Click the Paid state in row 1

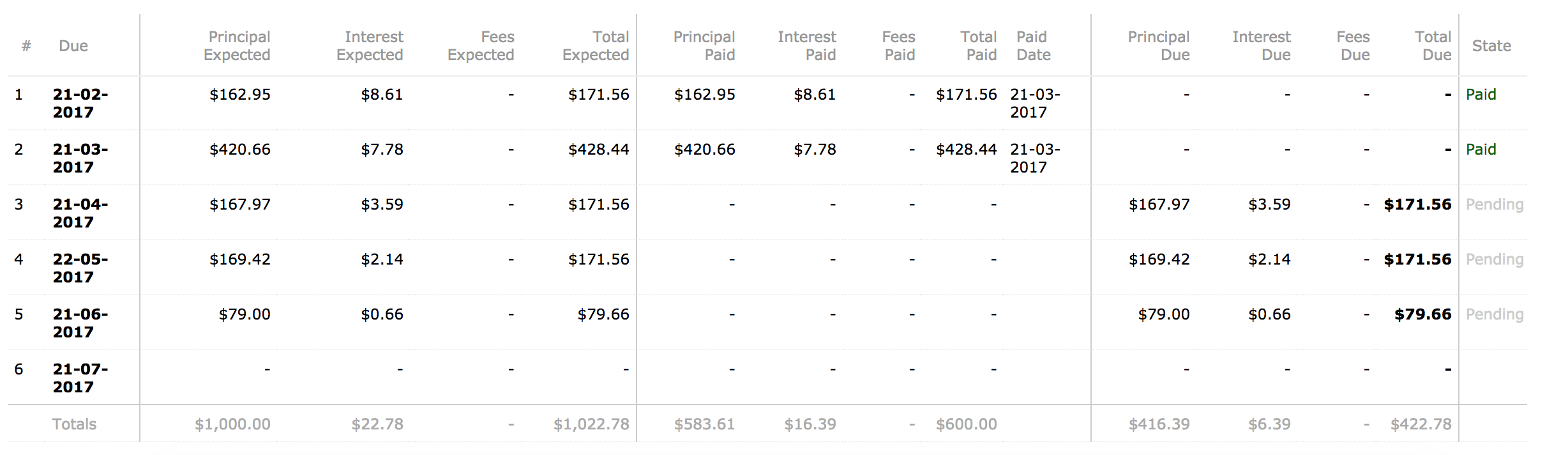click(1481, 95)
